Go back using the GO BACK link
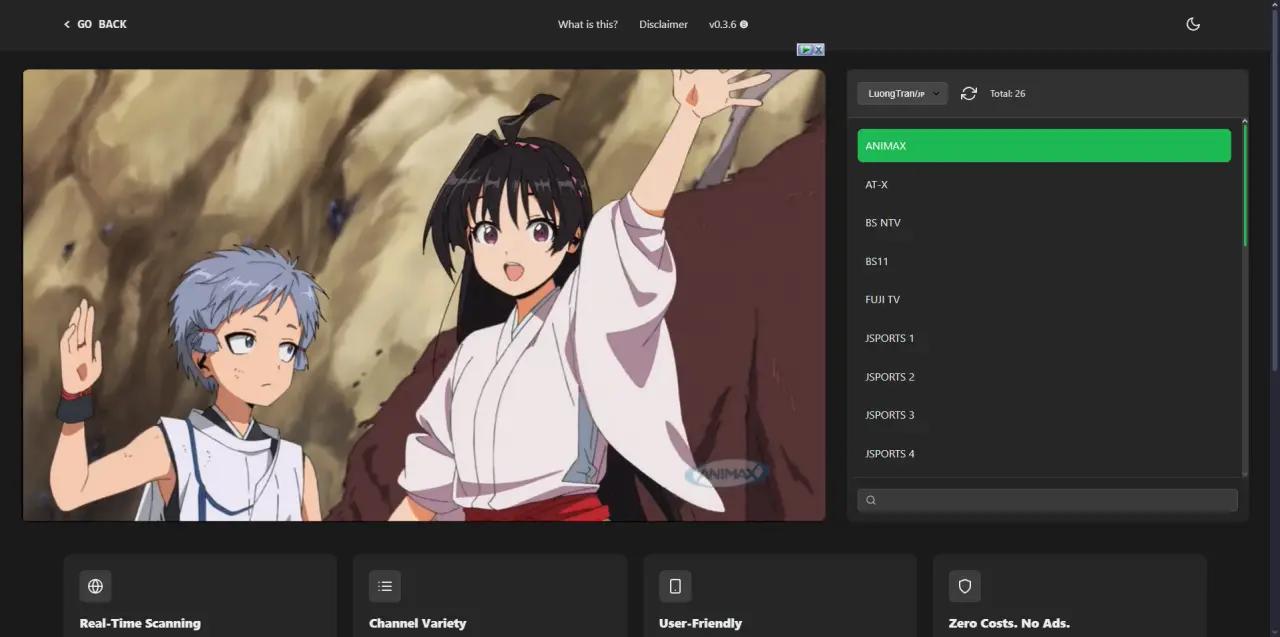1280x637 pixels. click(x=95, y=24)
